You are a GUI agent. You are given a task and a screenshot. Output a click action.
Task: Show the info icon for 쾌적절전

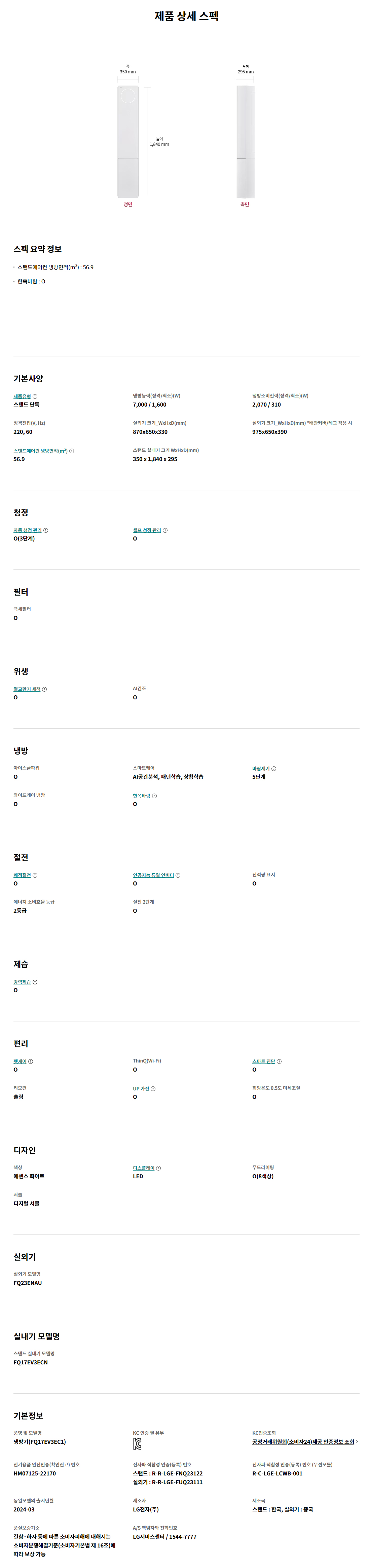pyautogui.click(x=35, y=875)
